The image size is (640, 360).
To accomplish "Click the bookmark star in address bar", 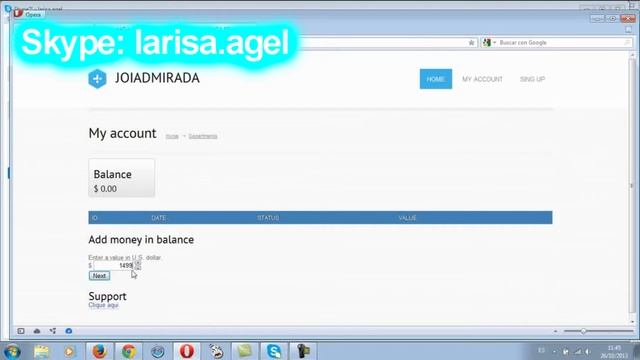I will (471, 42).
